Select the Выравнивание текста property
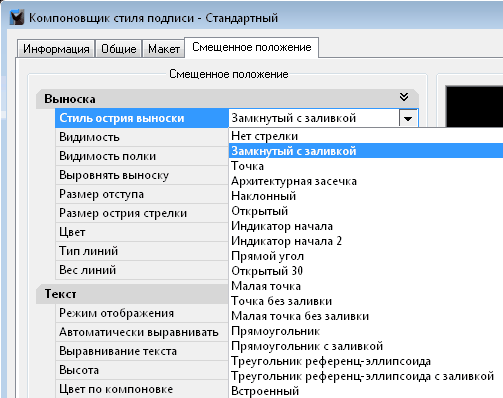This screenshot has height=398, width=503. click(142, 351)
